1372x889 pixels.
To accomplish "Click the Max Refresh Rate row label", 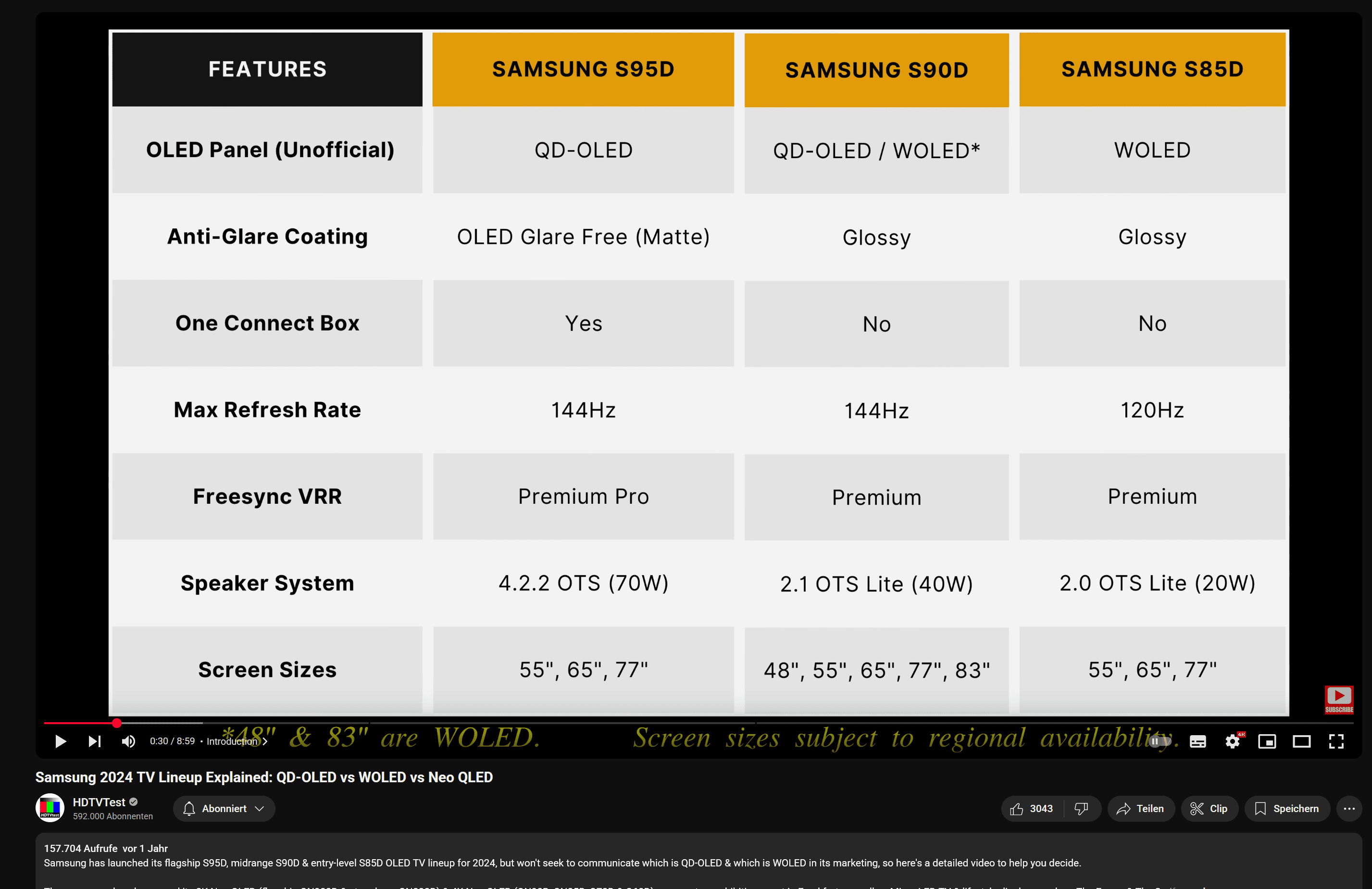I will coord(267,410).
